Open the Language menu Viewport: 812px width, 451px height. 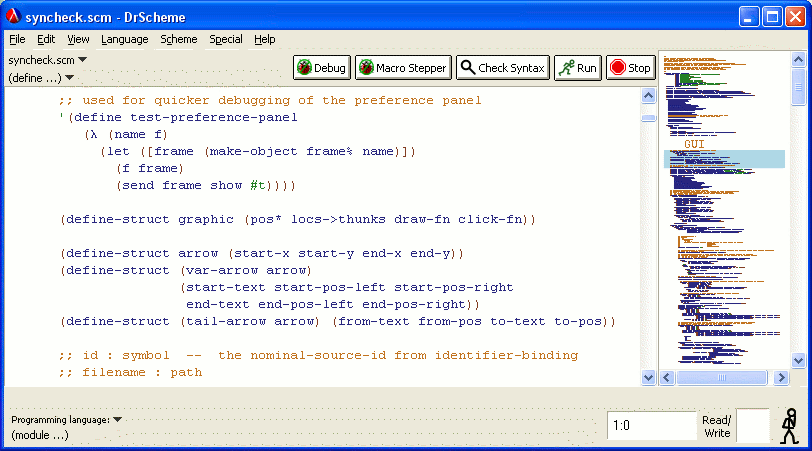[x=125, y=39]
